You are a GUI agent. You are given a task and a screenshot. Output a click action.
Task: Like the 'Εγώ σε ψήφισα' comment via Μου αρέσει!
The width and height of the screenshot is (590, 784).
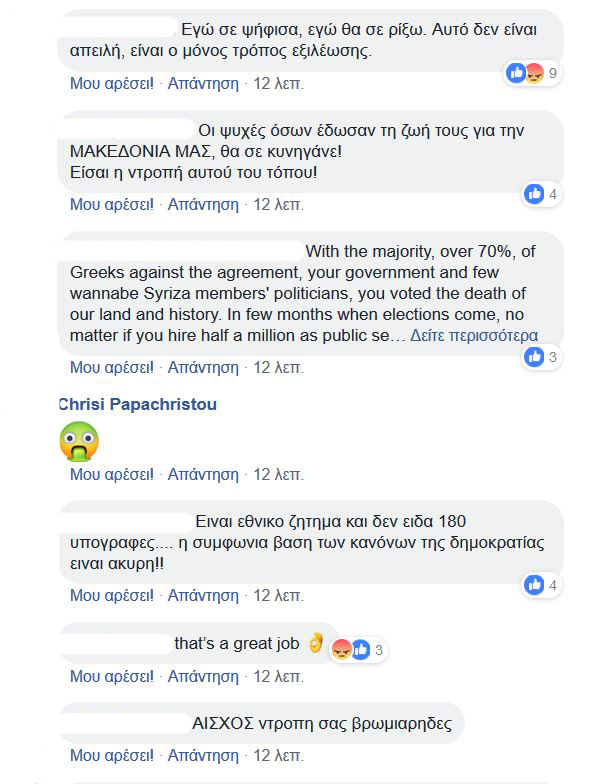coord(112,84)
